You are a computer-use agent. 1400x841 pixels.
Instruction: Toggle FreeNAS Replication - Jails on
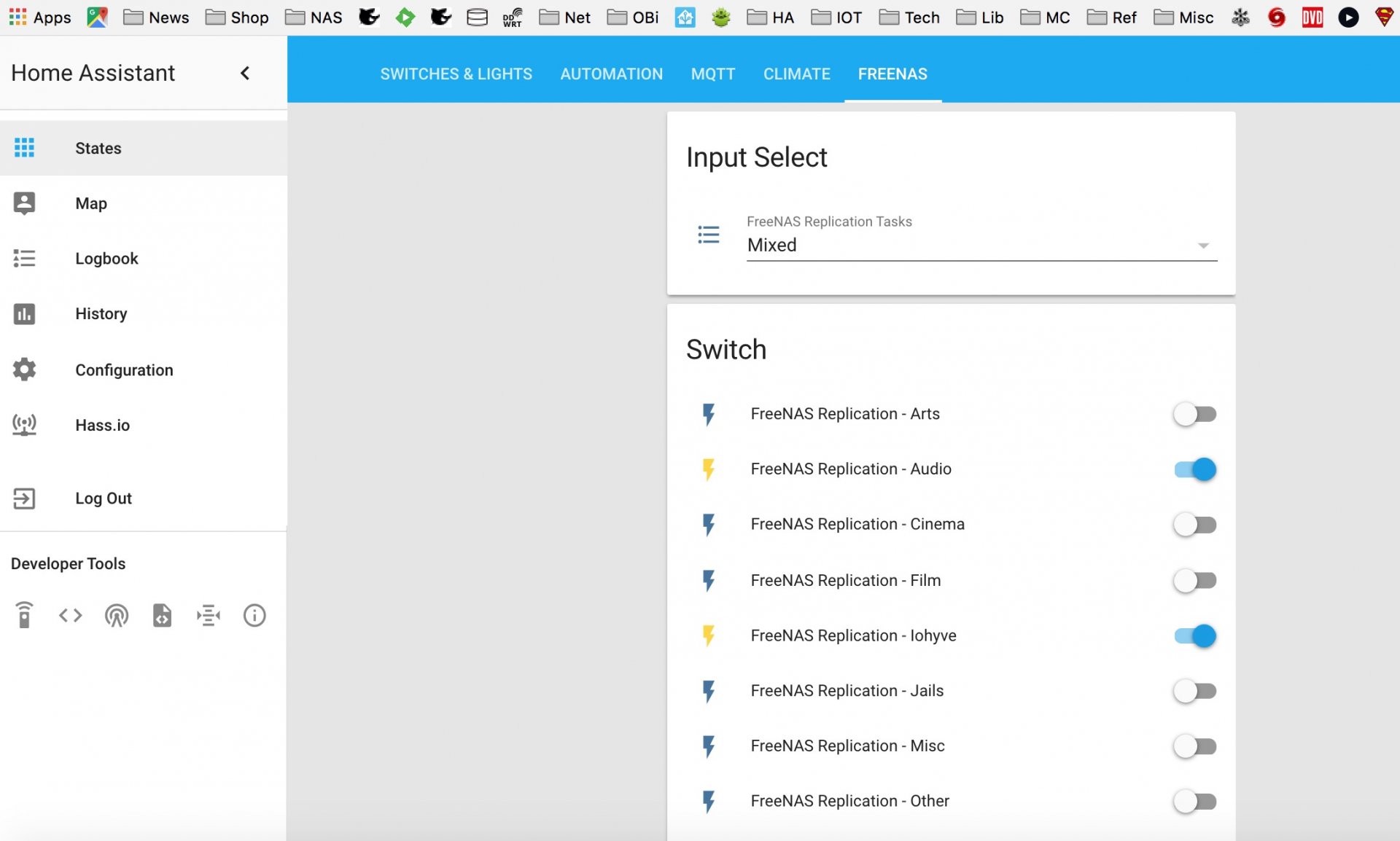point(1194,691)
